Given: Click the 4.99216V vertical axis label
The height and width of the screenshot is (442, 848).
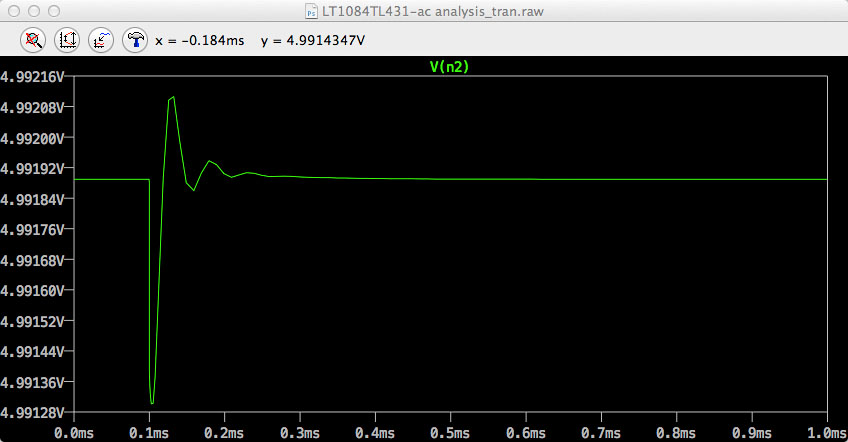Looking at the screenshot, I should pyautogui.click(x=32, y=77).
